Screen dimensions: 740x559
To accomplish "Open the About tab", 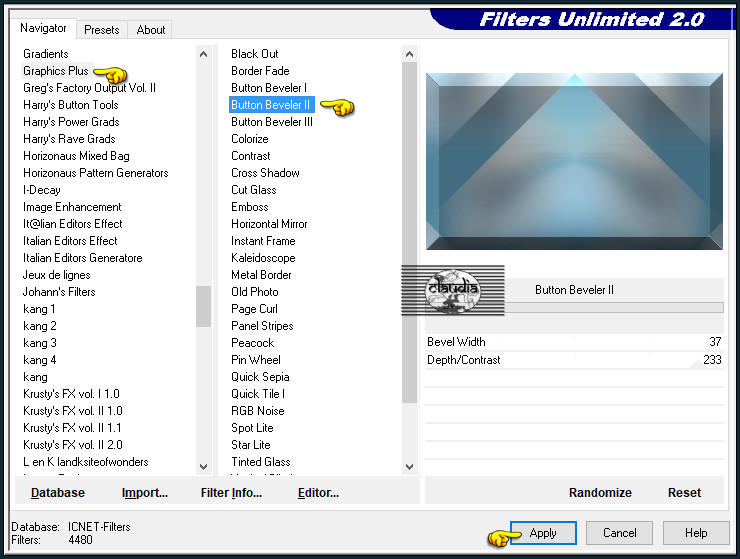I will pos(151,30).
